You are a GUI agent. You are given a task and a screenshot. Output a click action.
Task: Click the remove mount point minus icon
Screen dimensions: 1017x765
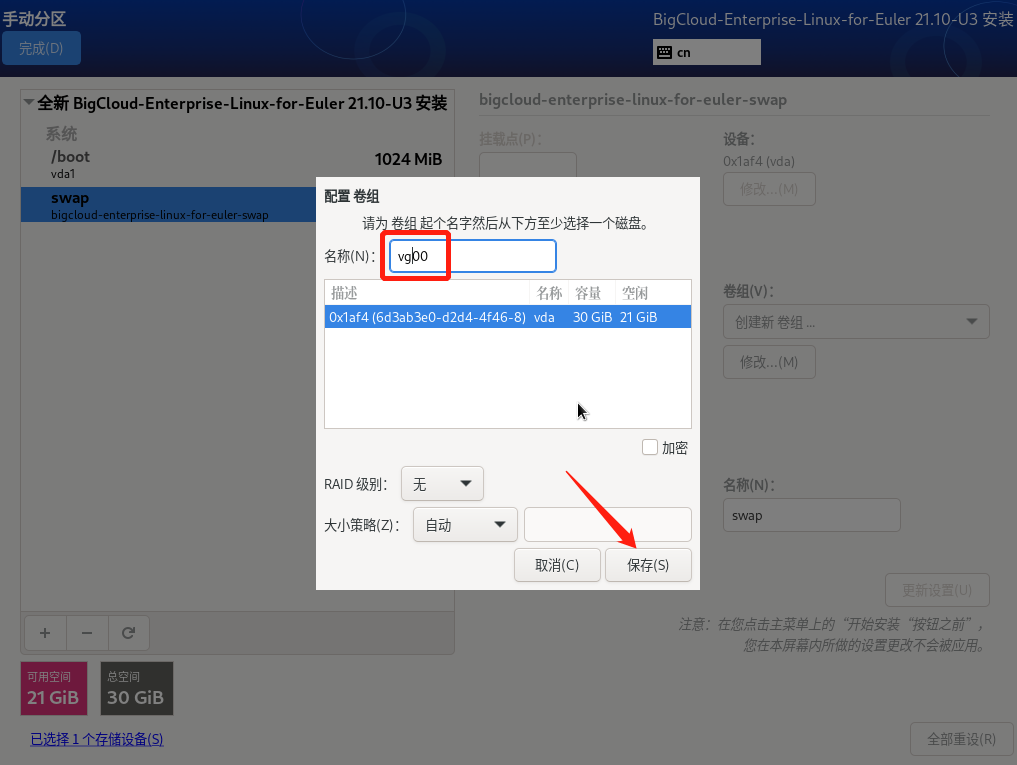tap(87, 633)
